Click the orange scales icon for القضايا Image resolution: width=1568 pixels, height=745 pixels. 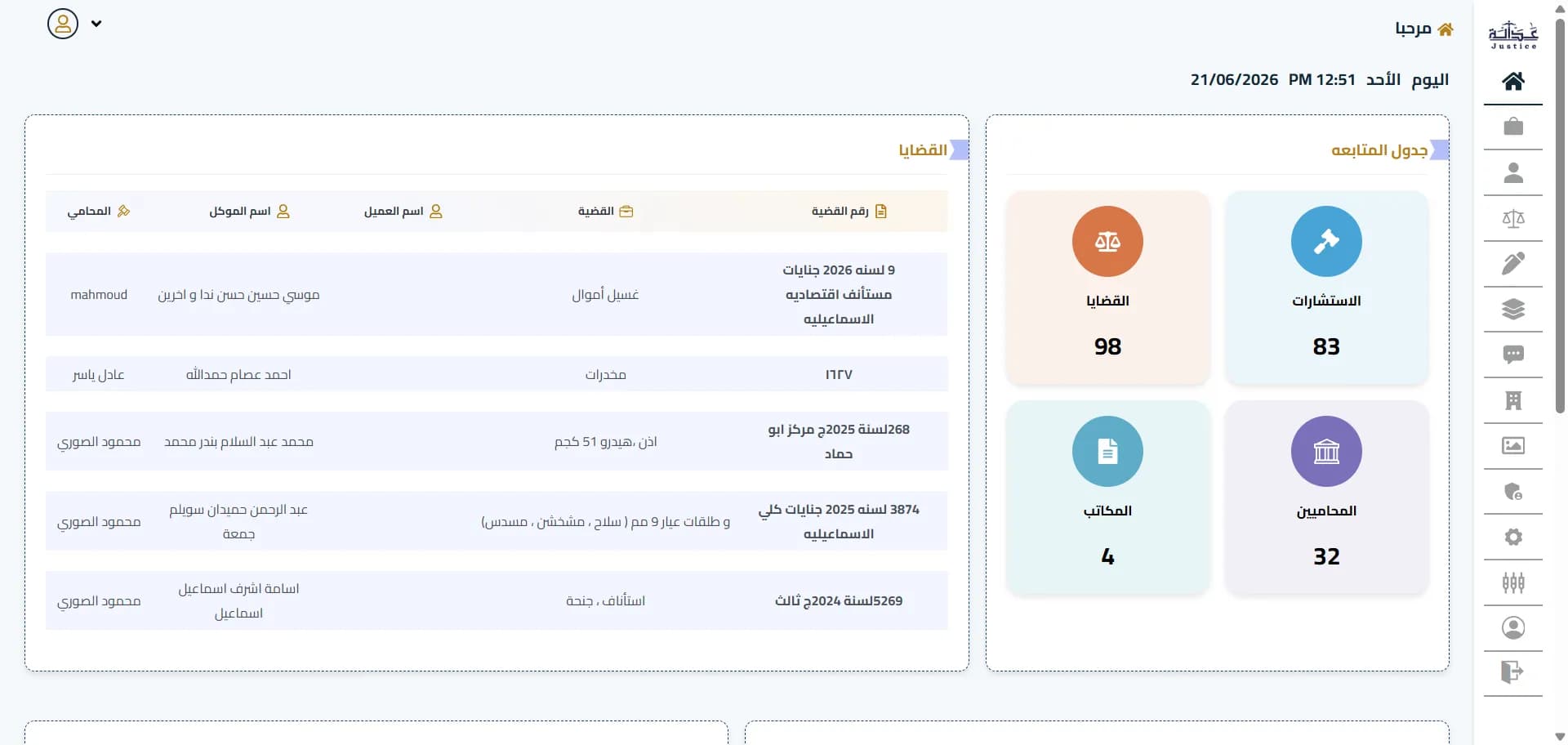tap(1107, 241)
